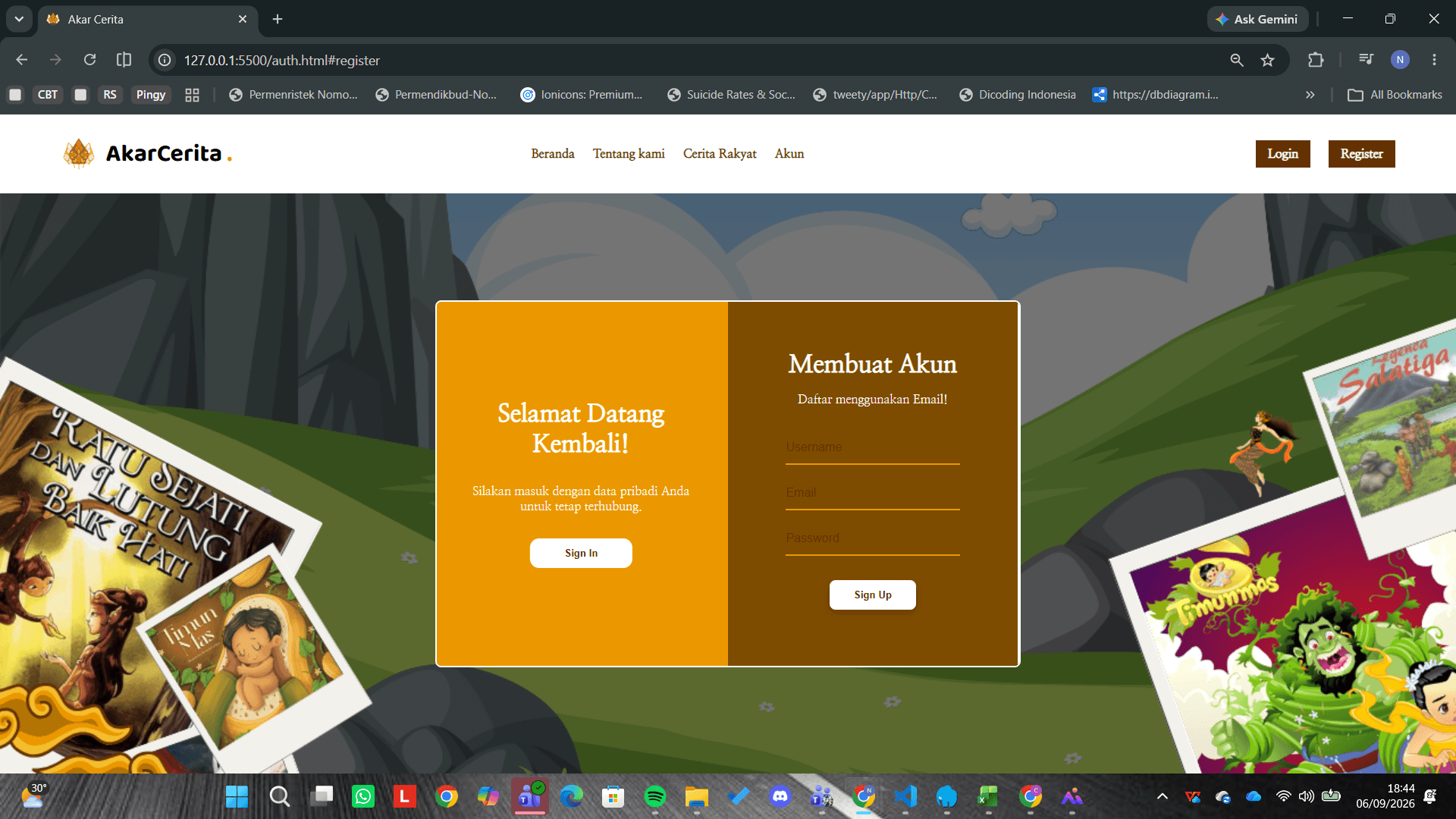Image resolution: width=1456 pixels, height=819 pixels.
Task: Launch WhatsApp from the taskbar
Action: click(x=363, y=796)
